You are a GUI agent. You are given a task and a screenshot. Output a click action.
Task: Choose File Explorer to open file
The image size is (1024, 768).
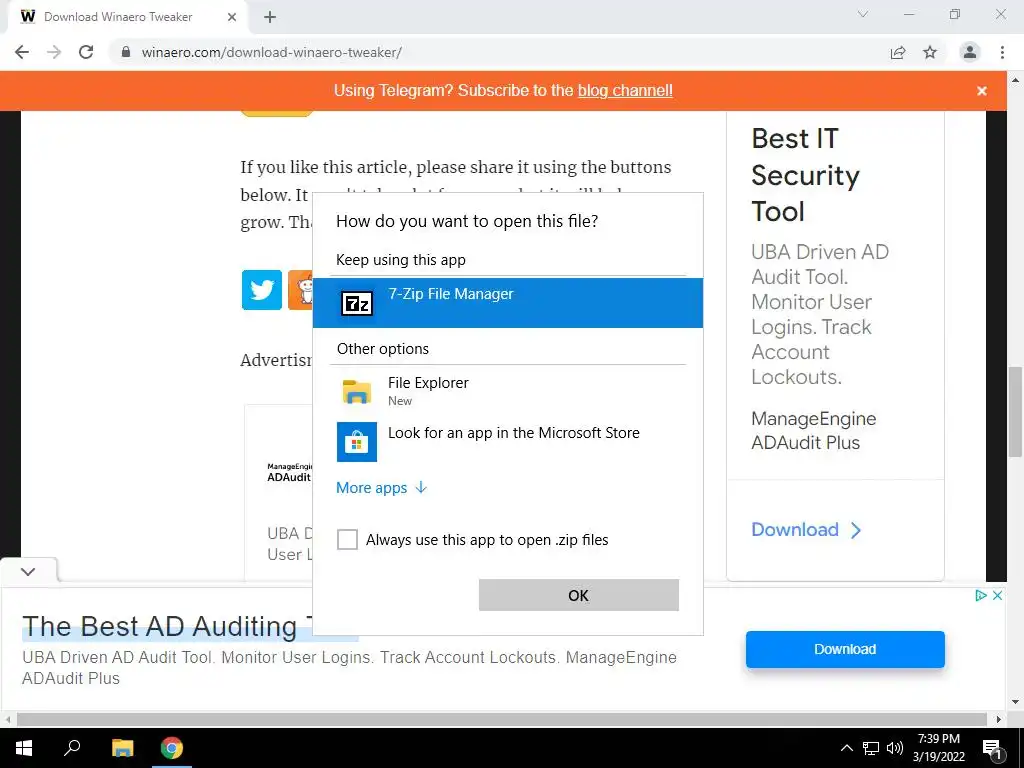(x=507, y=391)
